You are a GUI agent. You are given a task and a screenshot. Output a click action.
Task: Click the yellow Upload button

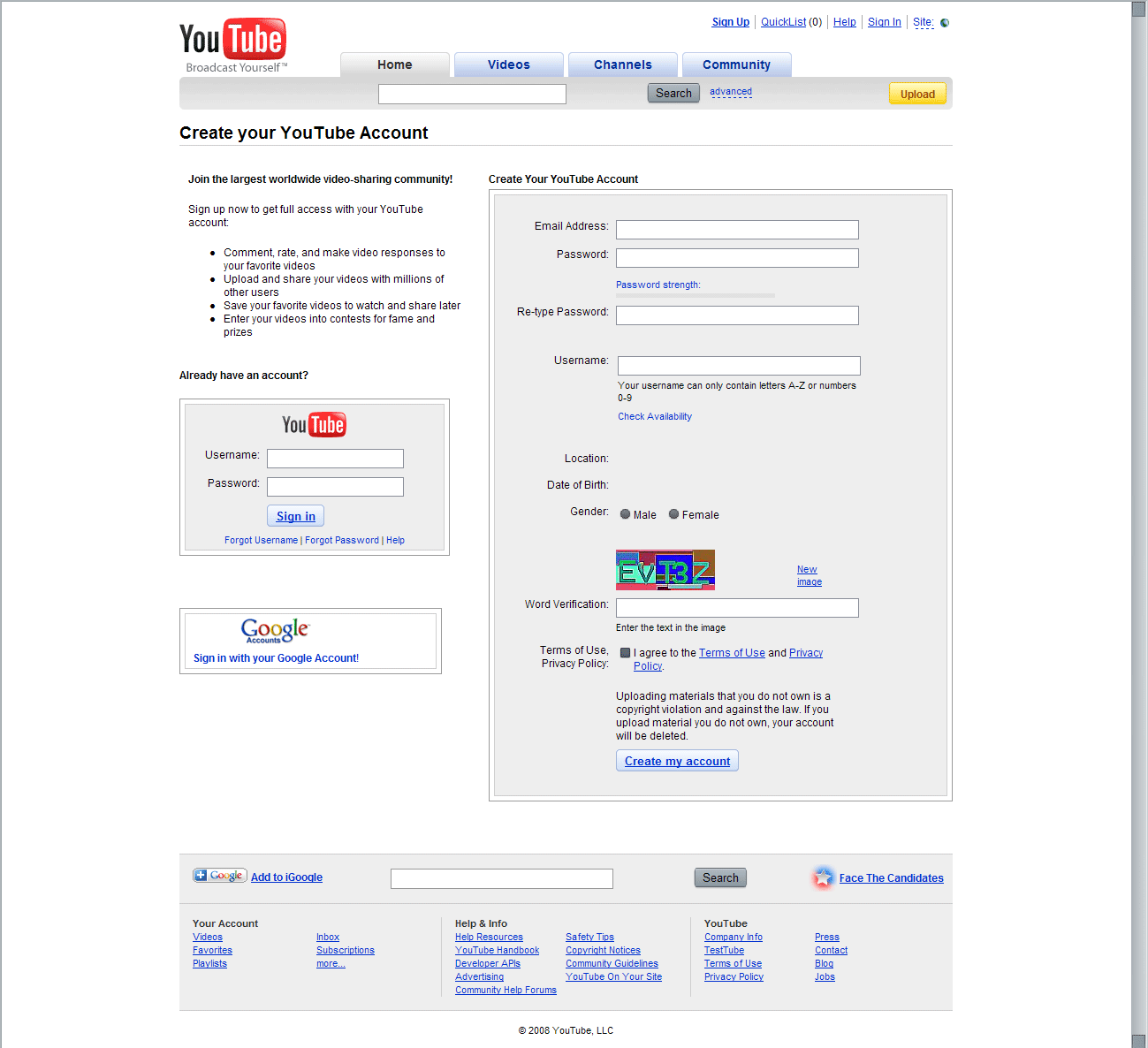tap(917, 95)
